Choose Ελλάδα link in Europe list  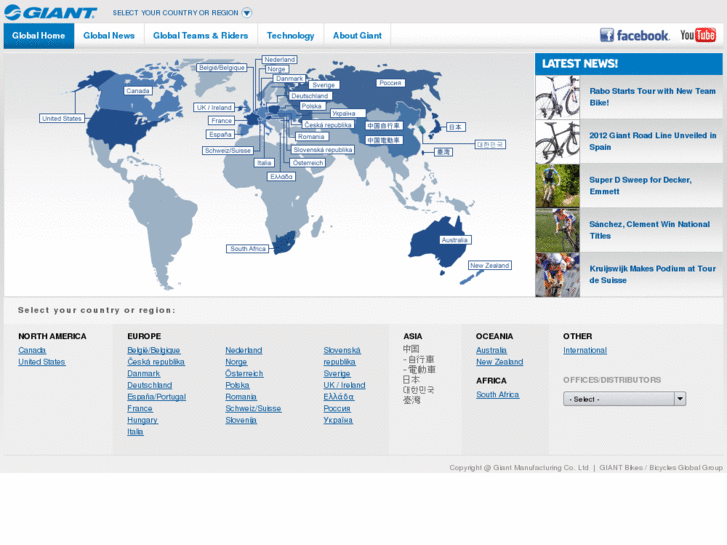338,397
